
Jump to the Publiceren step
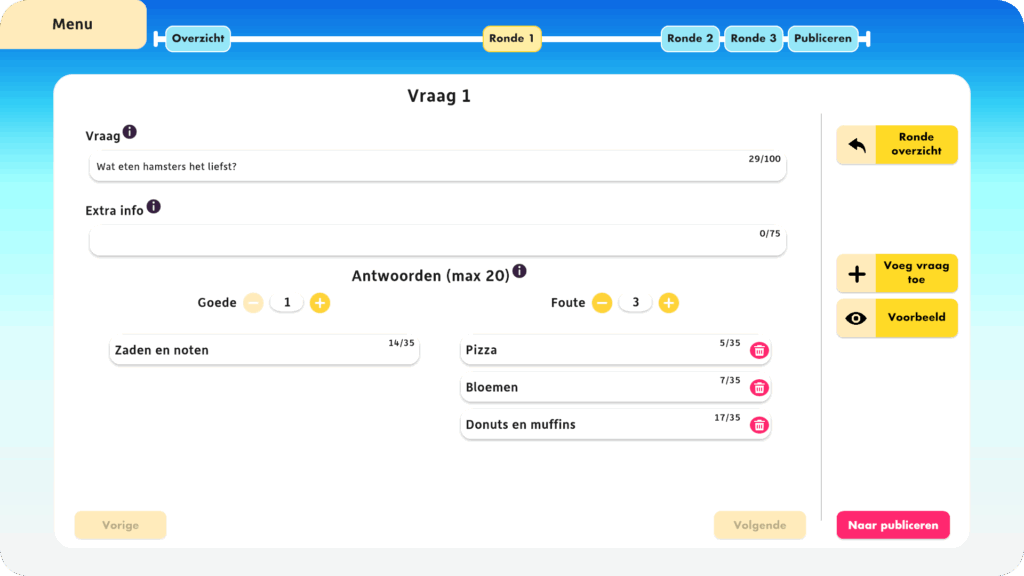(822, 39)
